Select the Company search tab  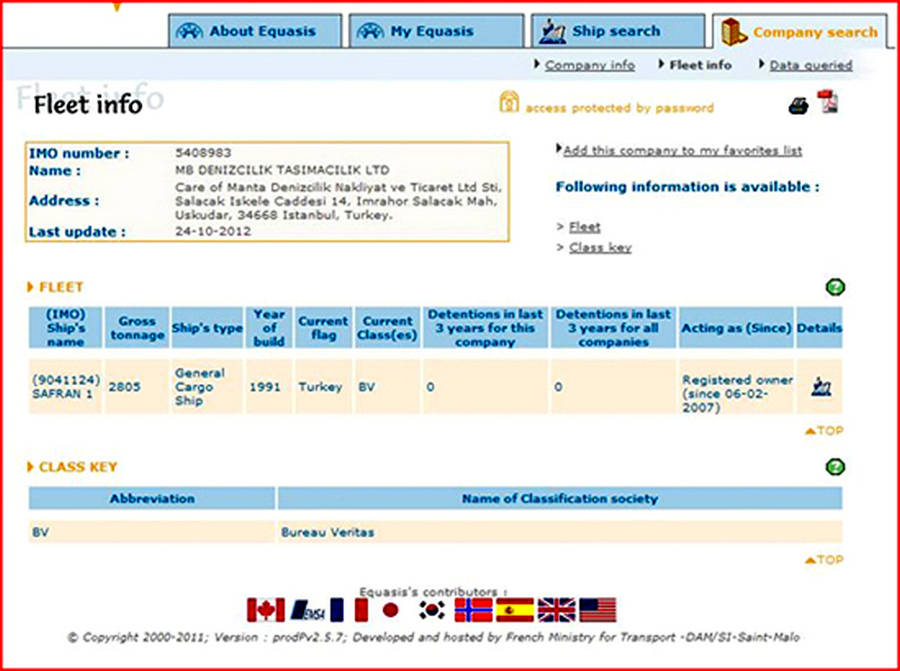(x=803, y=32)
